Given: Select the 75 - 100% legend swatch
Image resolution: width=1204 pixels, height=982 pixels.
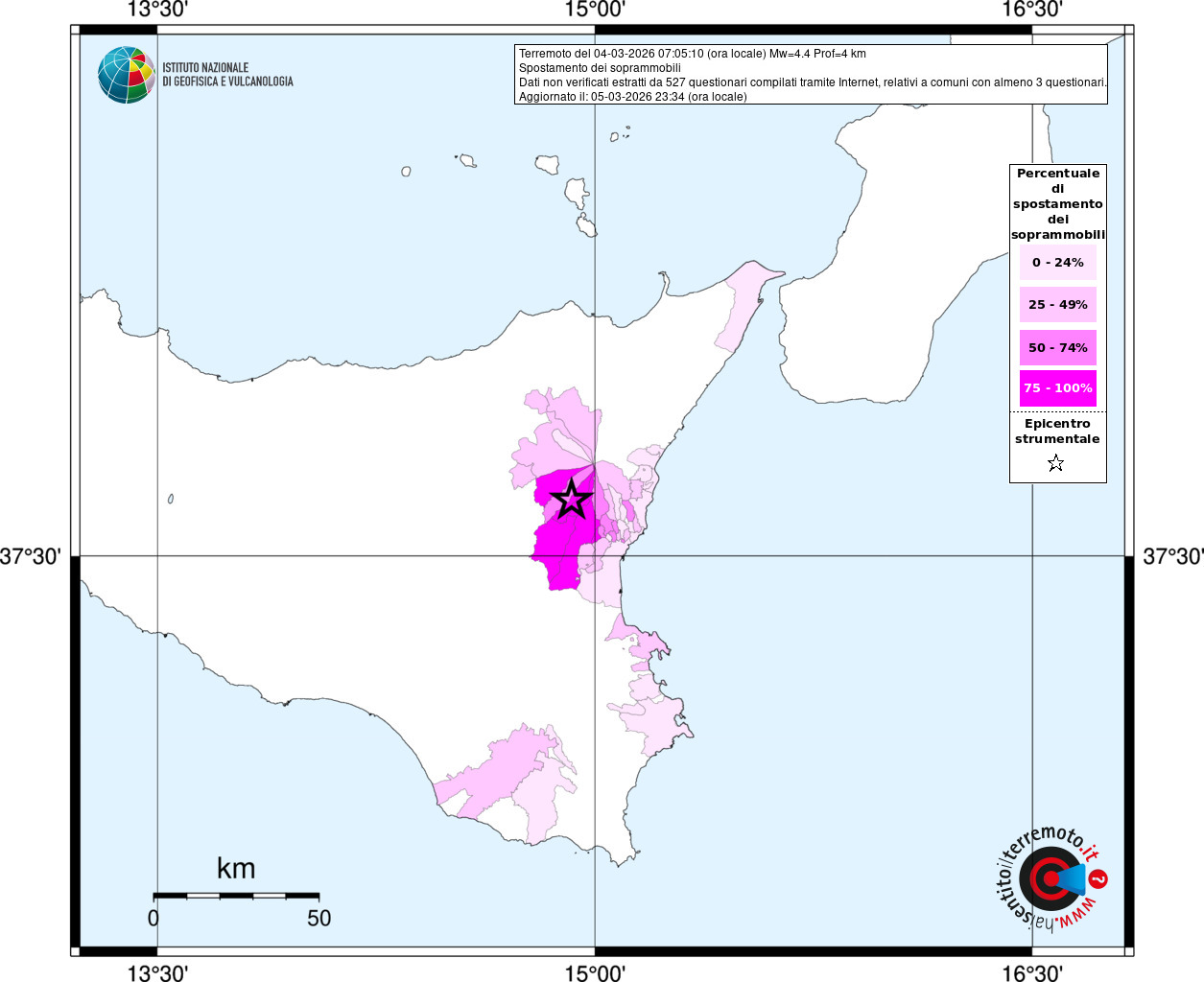Looking at the screenshot, I should point(1058,388).
